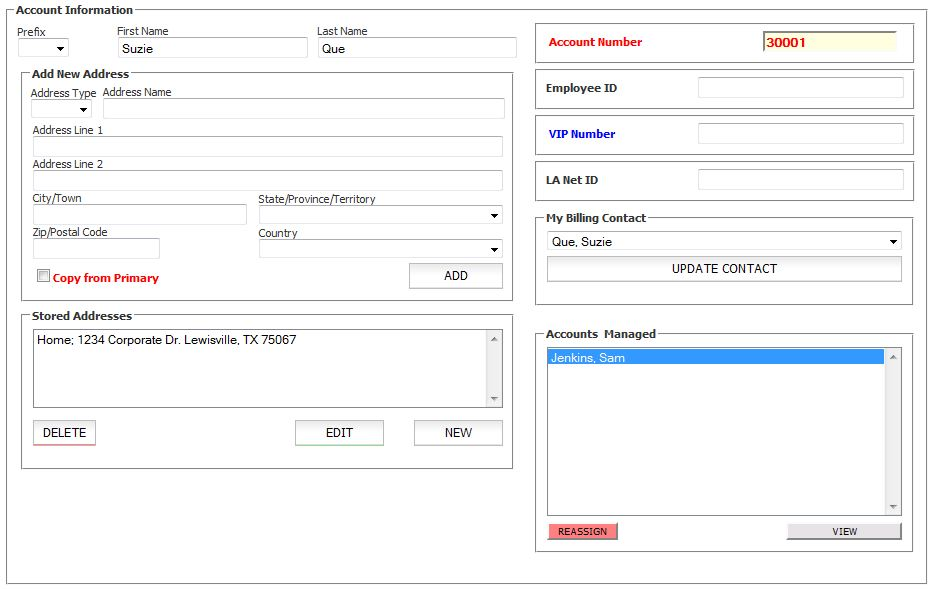Click the Zip/Postal Code field
The image size is (933, 589).
point(96,249)
